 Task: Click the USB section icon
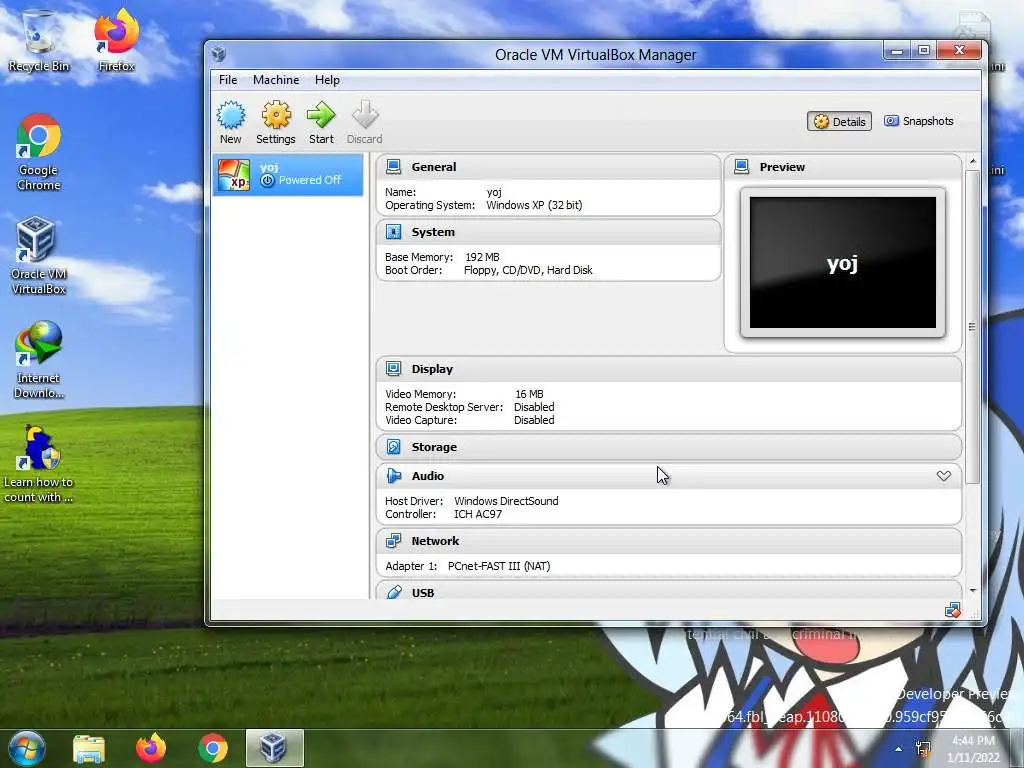pos(394,592)
